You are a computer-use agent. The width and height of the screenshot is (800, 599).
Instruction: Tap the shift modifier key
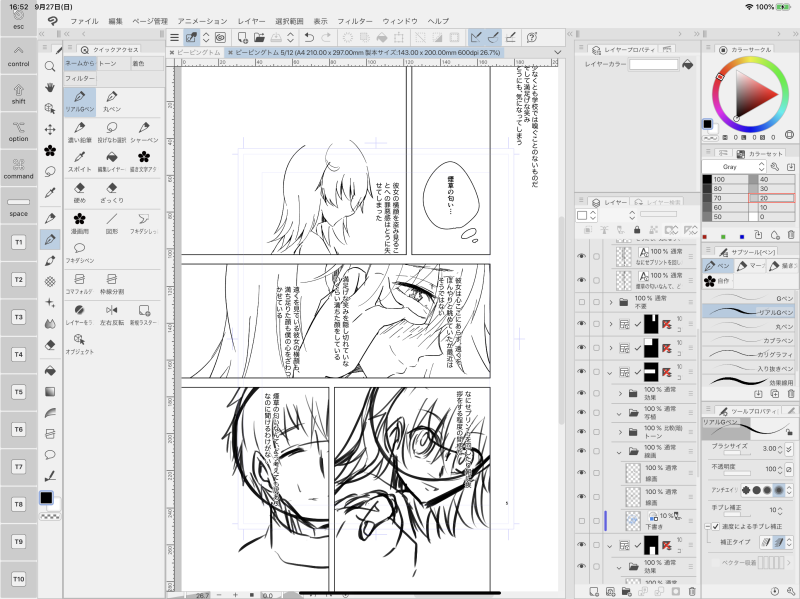(x=18, y=93)
